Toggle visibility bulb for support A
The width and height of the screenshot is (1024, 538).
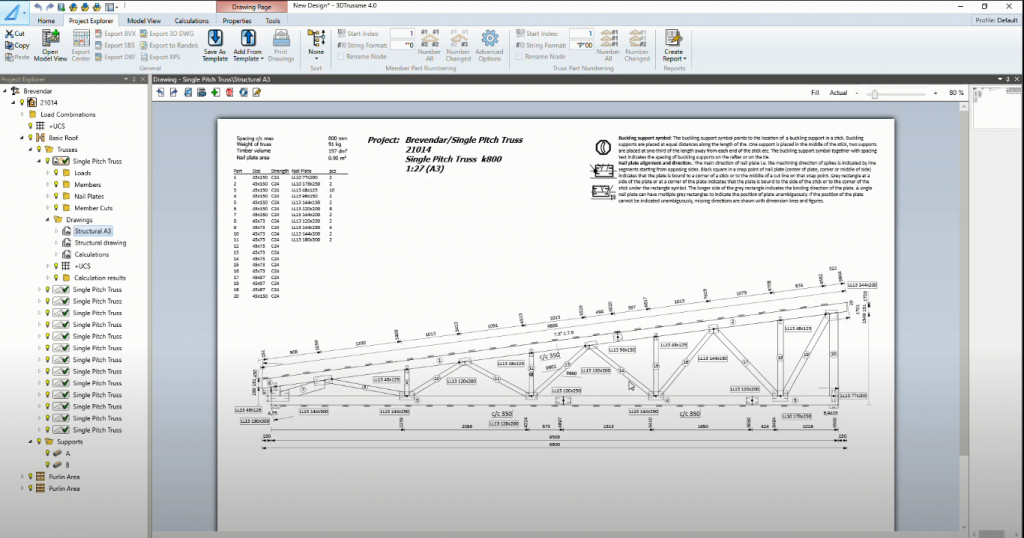(47, 453)
